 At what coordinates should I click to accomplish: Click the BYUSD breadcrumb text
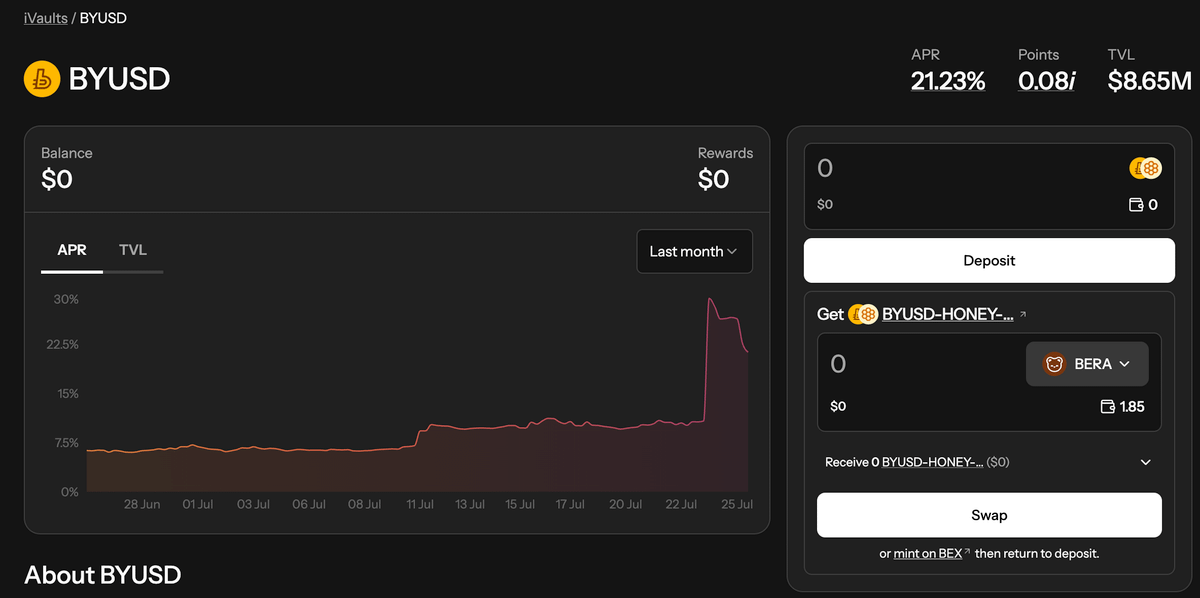pos(103,18)
